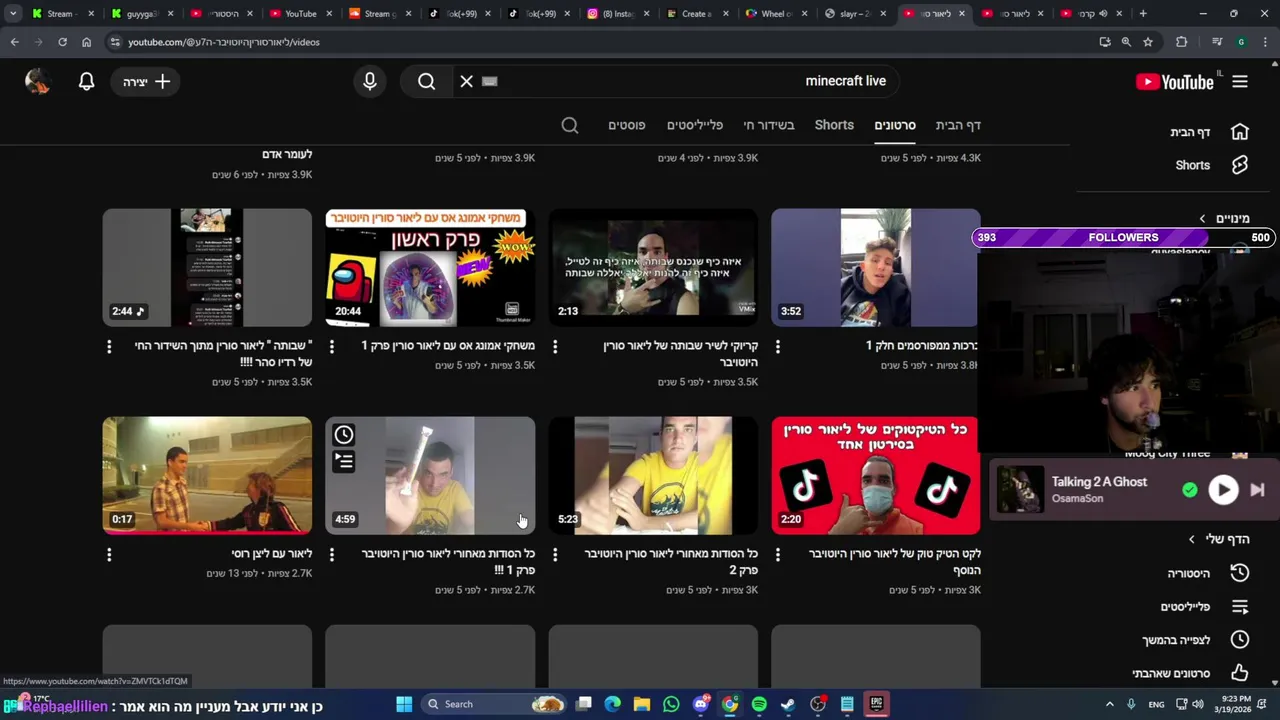1280x720 pixels.
Task: Open סרטונים שאהבתי liked videos
Action: point(1191,674)
